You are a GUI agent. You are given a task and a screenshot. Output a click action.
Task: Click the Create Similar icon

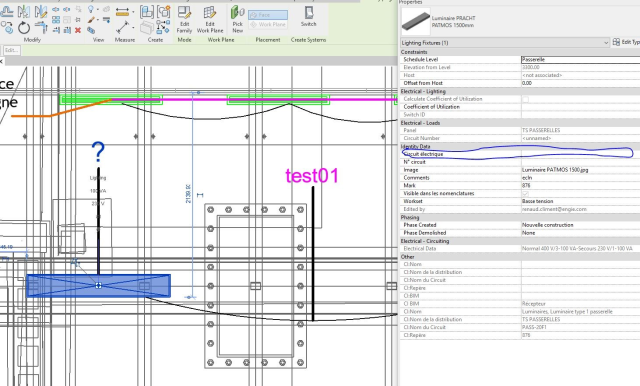[164, 28]
